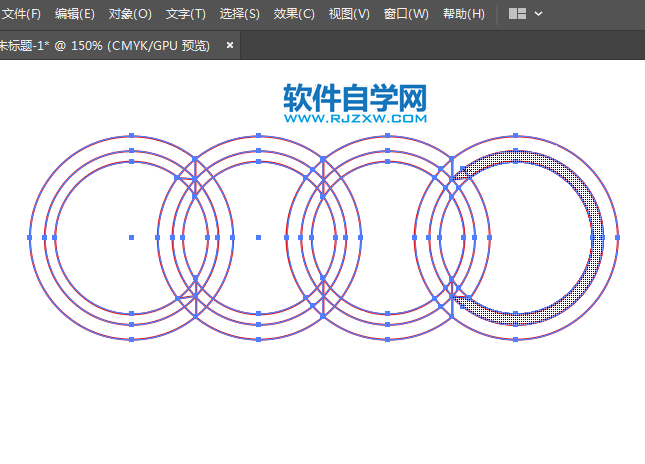Open the 编辑(E) menu
The image size is (645, 464).
75,14
